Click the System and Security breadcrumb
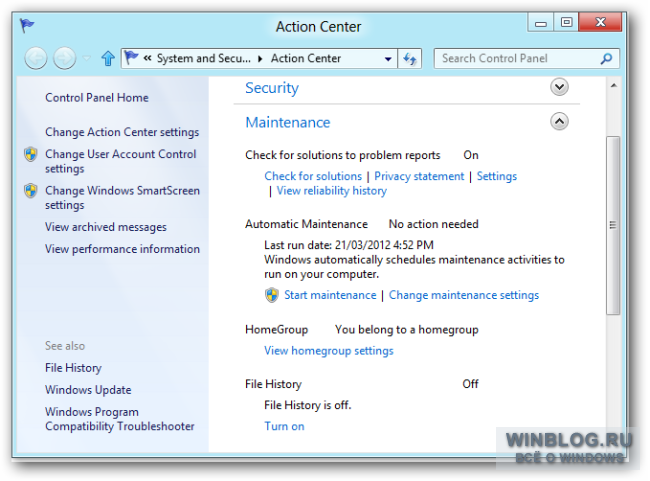This screenshot has width=650, height=481. coord(204,58)
